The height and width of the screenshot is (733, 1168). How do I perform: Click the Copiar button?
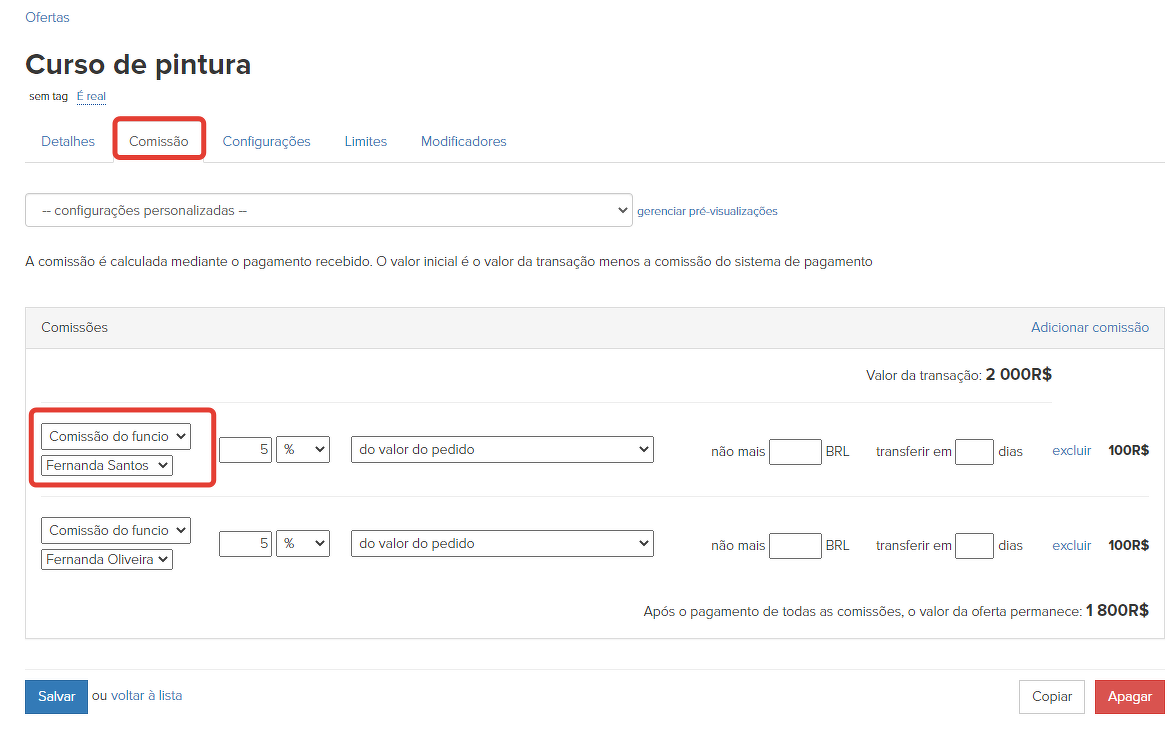click(1051, 697)
